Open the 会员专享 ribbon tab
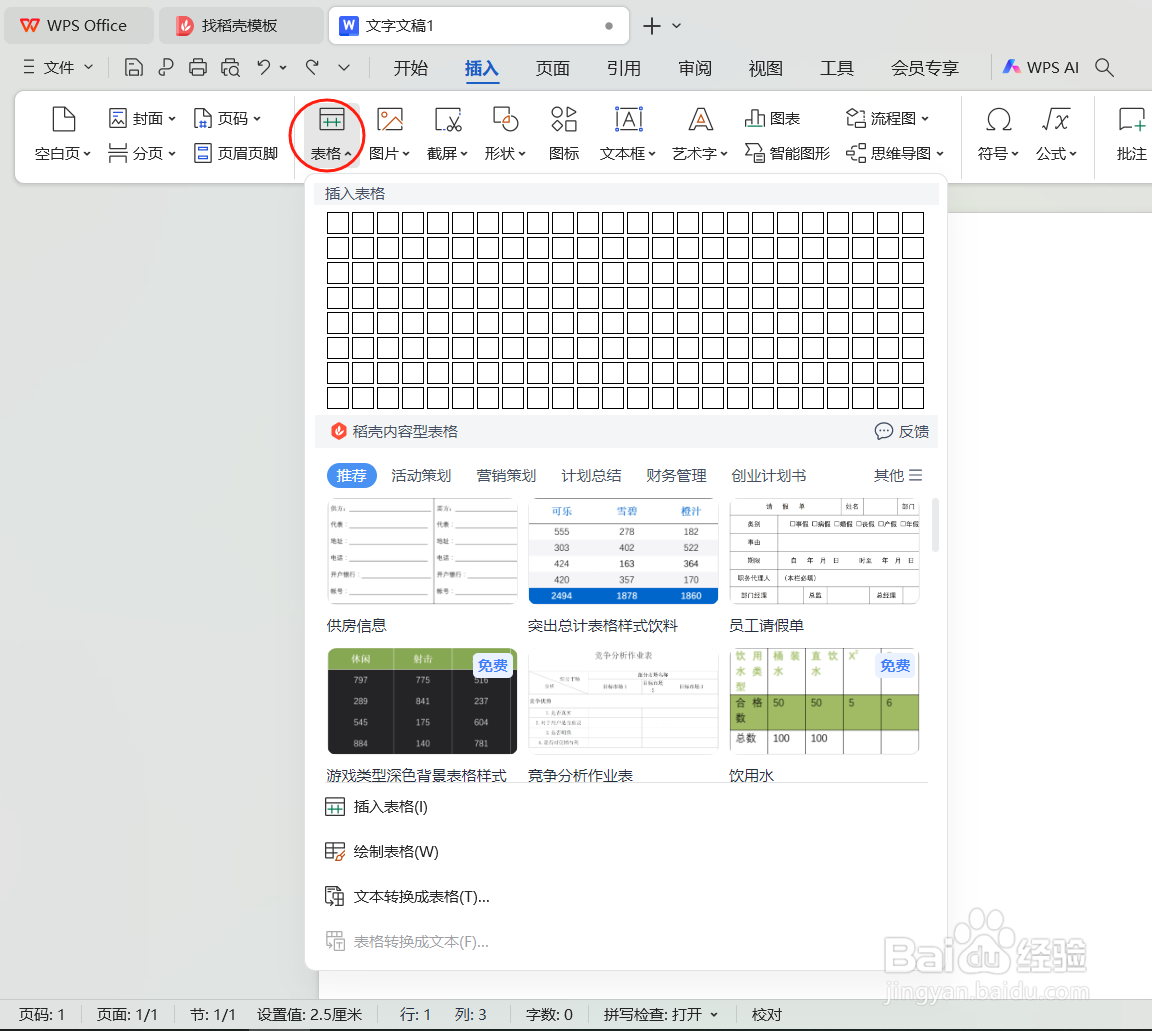Image resolution: width=1152 pixels, height=1031 pixels. point(925,68)
